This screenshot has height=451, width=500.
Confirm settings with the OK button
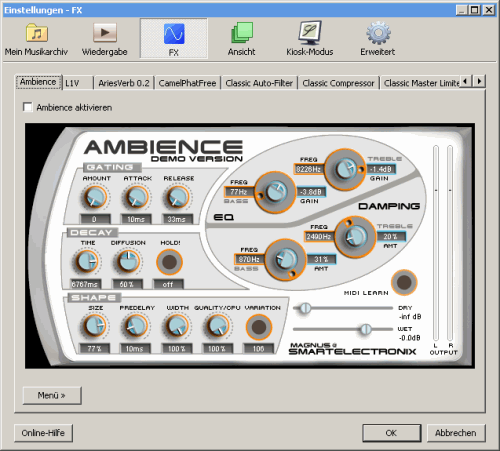(392, 433)
